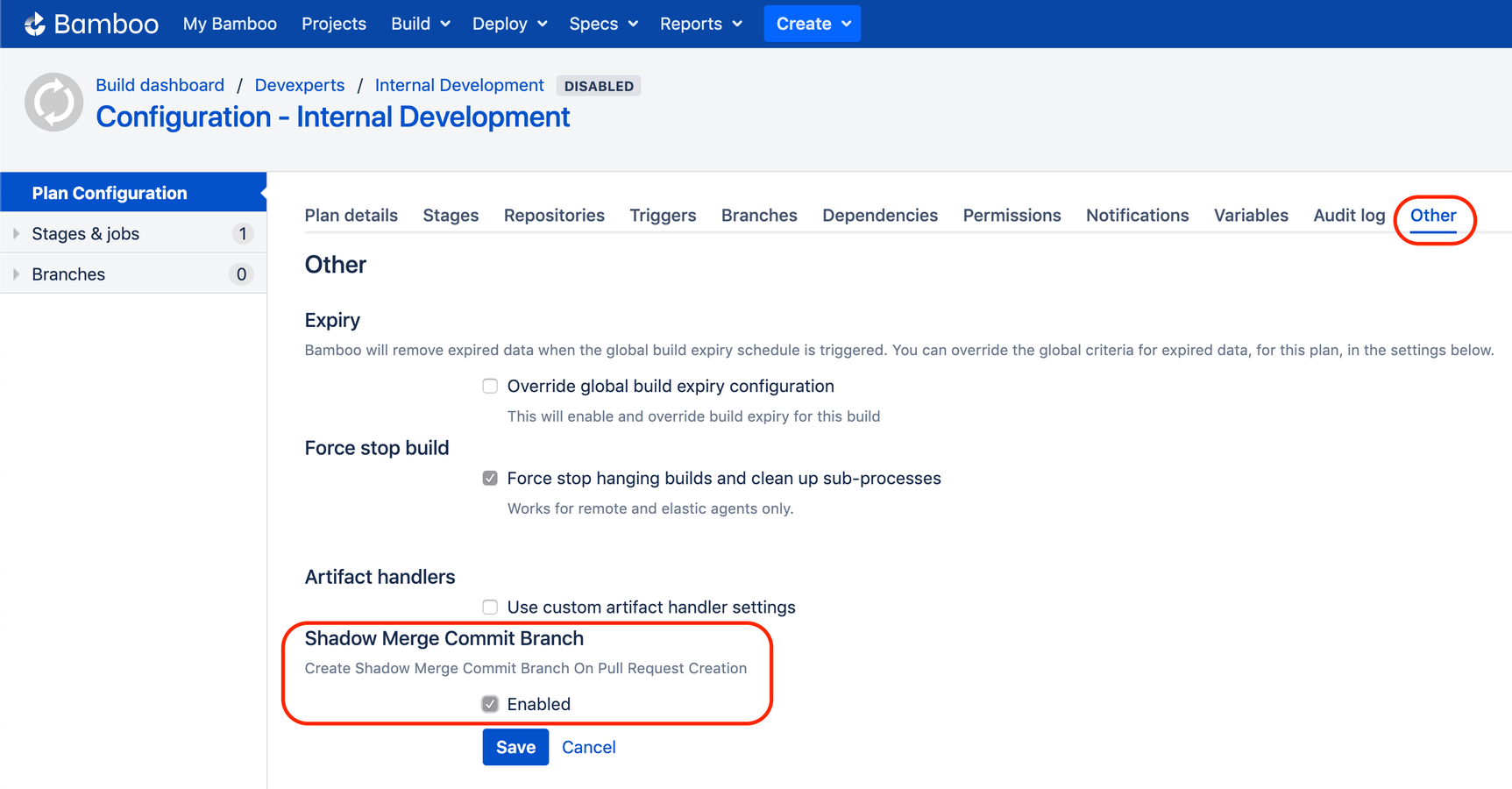The width and height of the screenshot is (1512, 789).
Task: Go to My Bamboo
Action: tap(230, 24)
